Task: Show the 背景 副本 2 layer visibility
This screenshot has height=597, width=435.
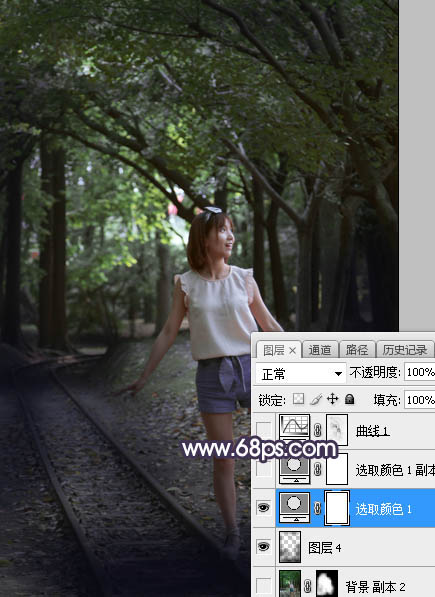Action: pos(263,586)
